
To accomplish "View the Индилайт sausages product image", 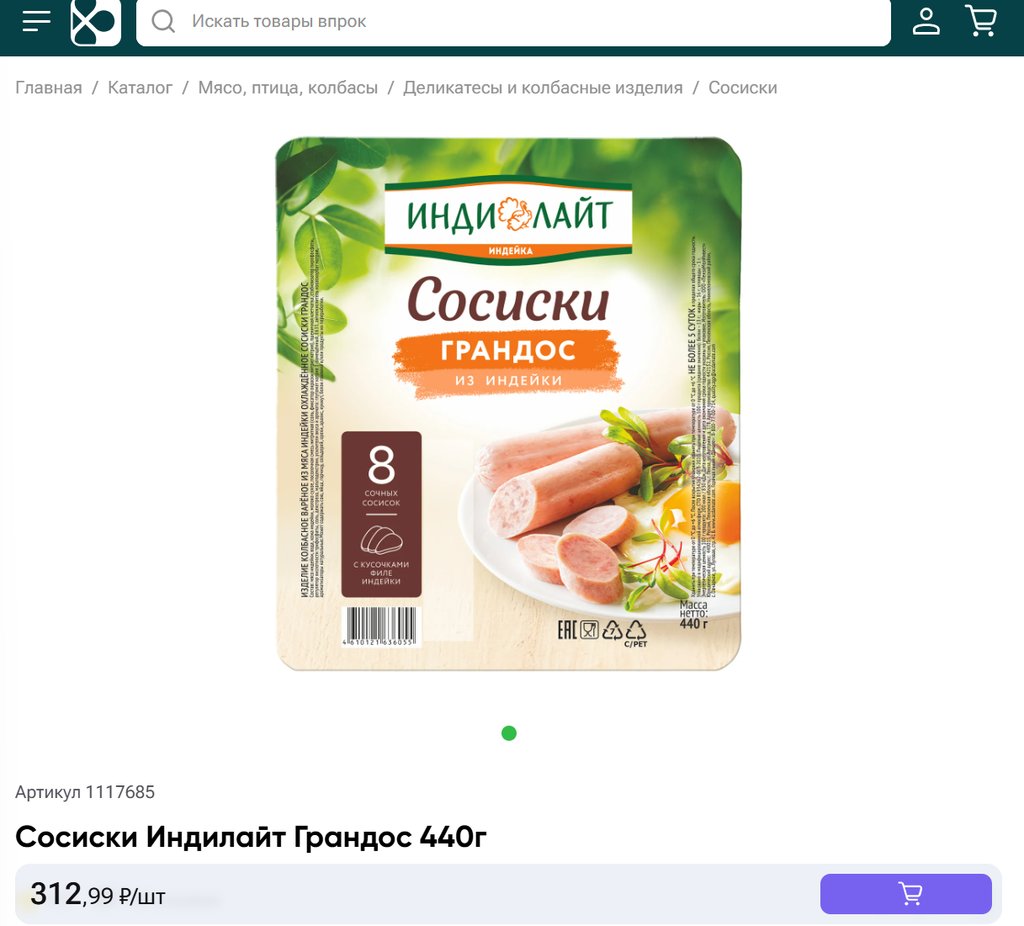I will (509, 404).
